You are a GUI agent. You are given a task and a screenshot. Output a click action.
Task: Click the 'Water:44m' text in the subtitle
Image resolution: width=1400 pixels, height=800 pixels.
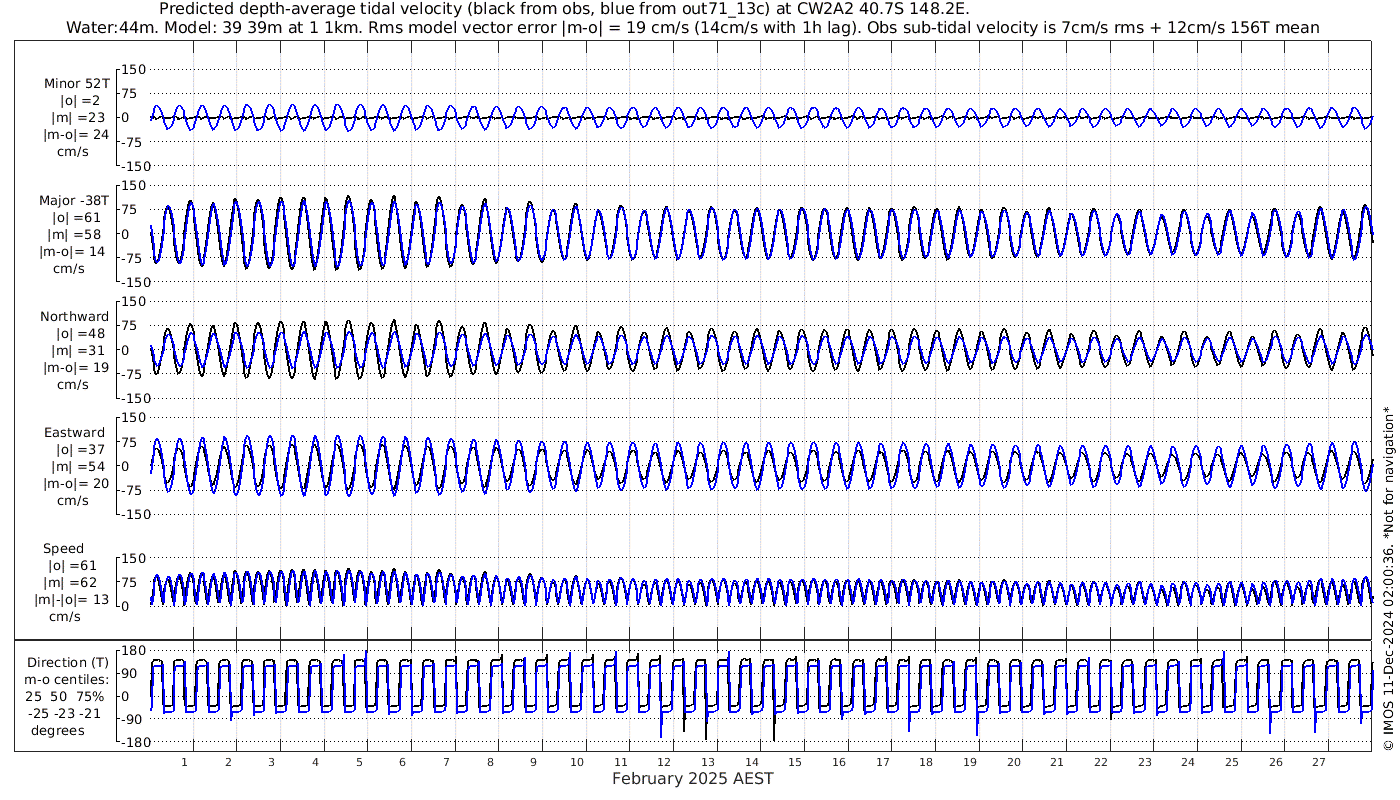(x=108, y=27)
